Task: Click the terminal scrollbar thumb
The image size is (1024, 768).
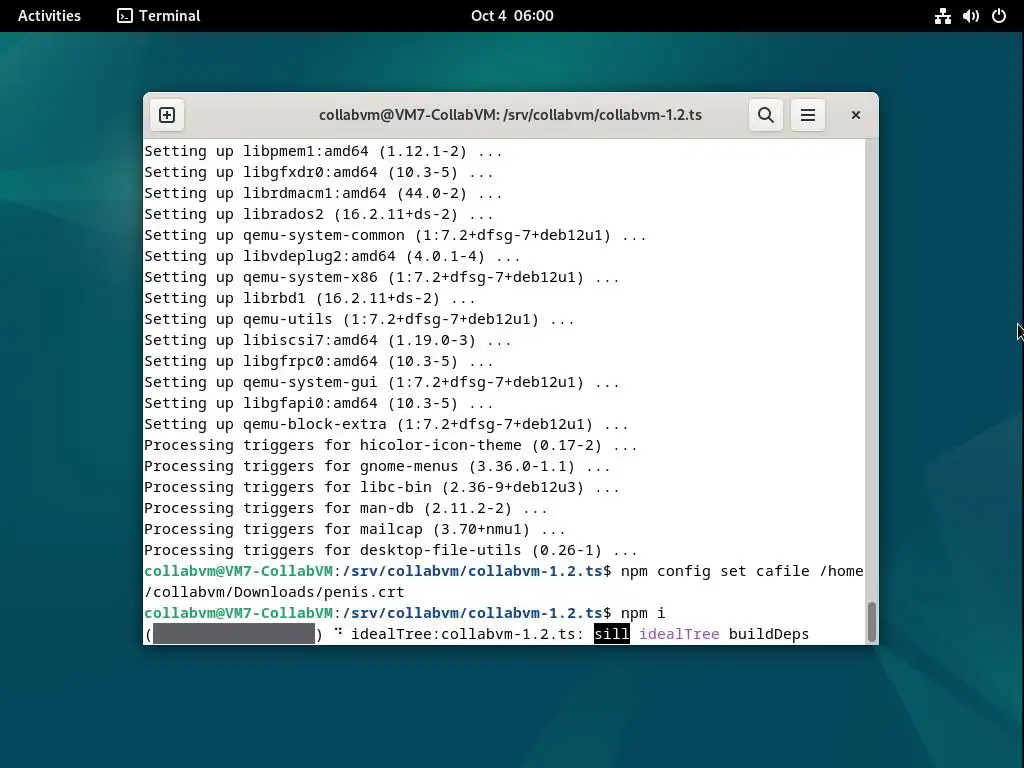Action: tap(871, 622)
